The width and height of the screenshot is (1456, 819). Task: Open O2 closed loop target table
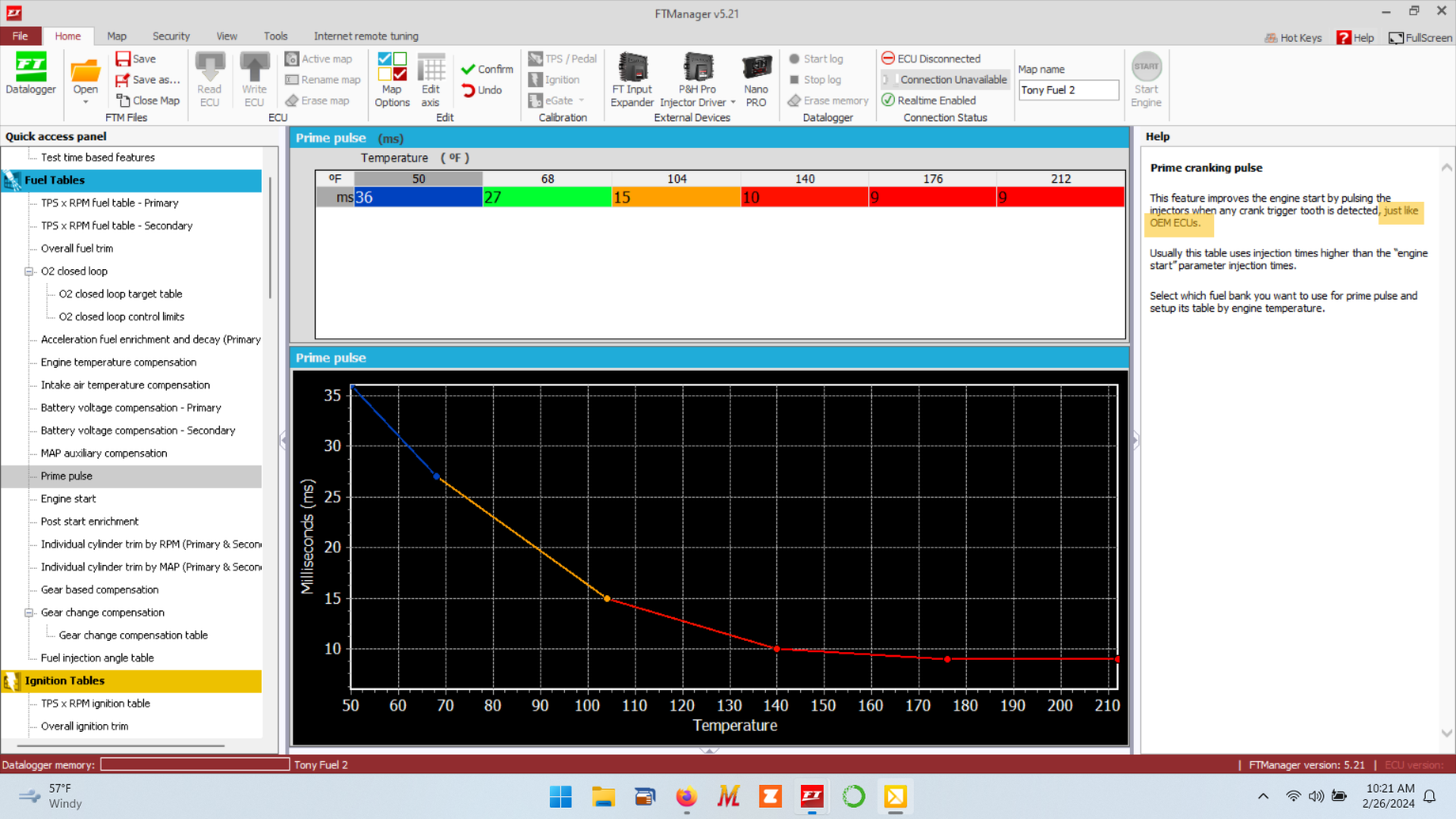[x=120, y=294]
